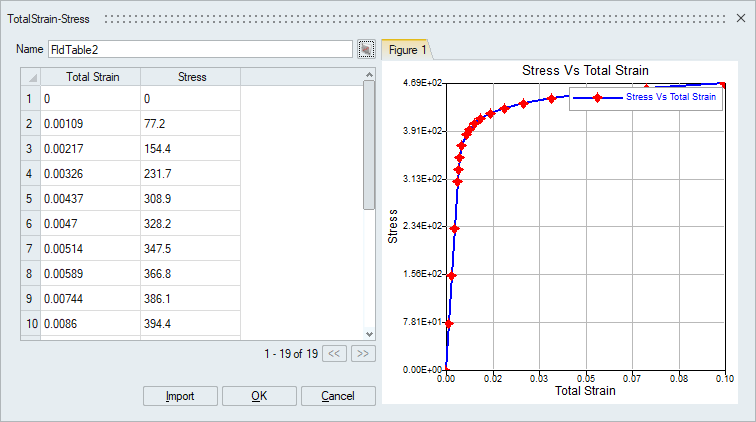Switch to the Figure 1 tab
756x422 pixels.
(407, 49)
